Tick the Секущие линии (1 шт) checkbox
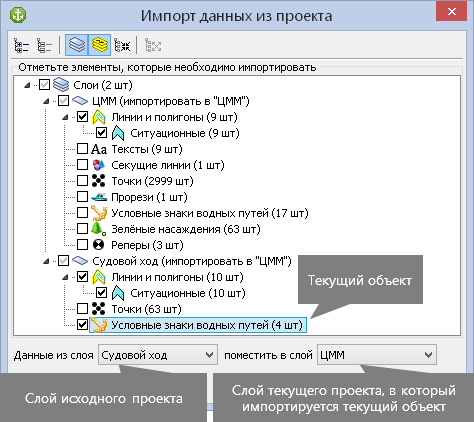Image resolution: width=474 pixels, height=422 pixels. pyautogui.click(x=82, y=165)
